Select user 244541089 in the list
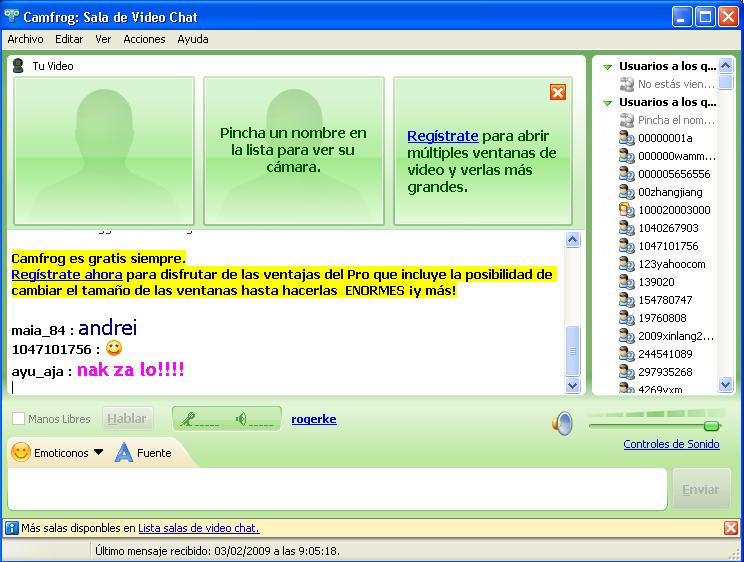 (x=665, y=354)
